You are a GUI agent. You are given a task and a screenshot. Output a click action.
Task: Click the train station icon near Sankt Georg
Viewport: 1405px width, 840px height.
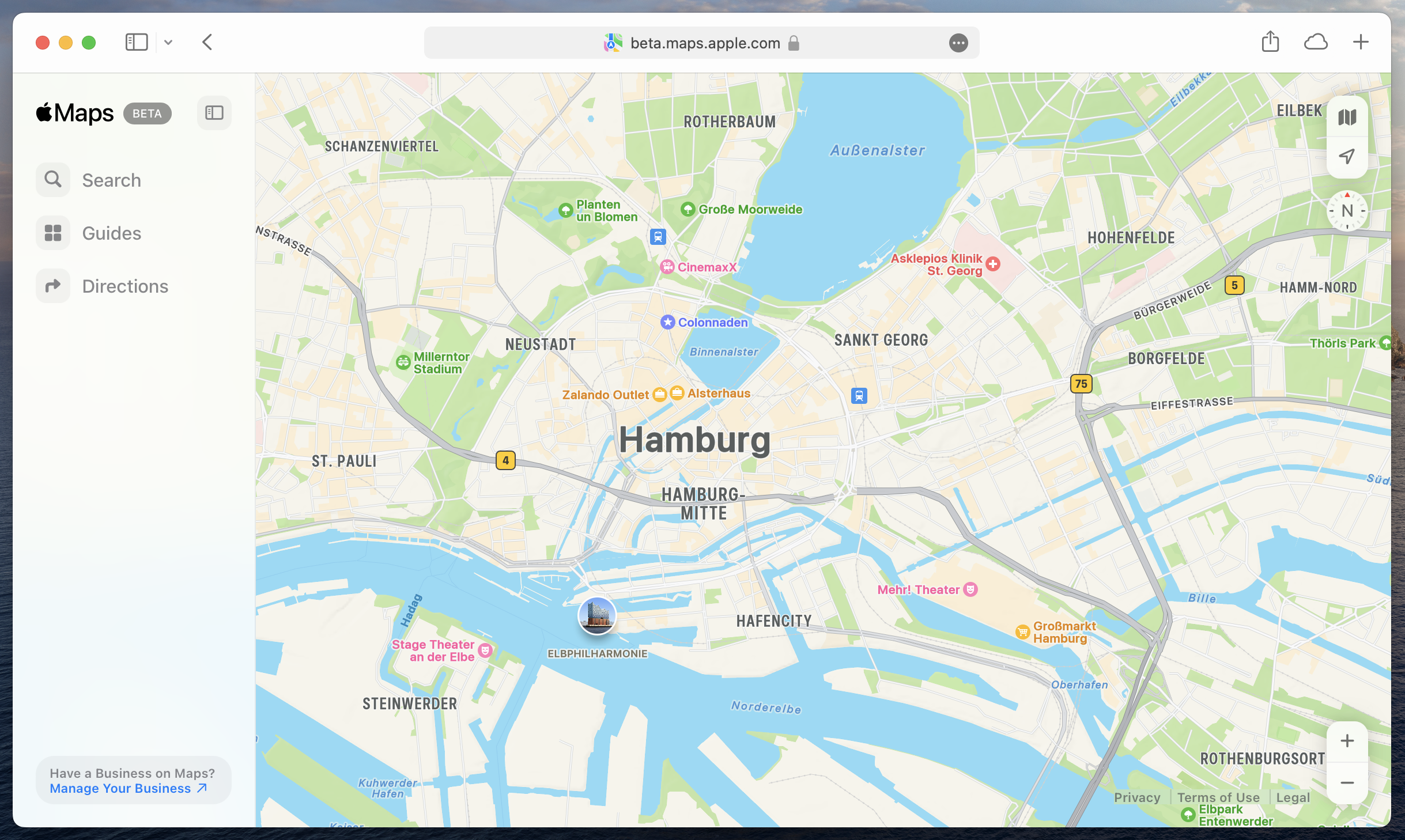tap(859, 396)
